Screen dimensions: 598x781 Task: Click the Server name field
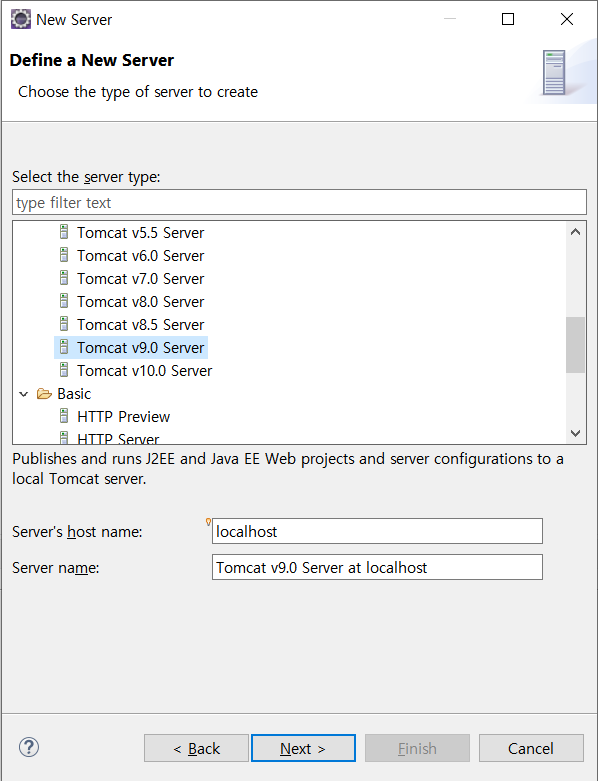[x=377, y=567]
